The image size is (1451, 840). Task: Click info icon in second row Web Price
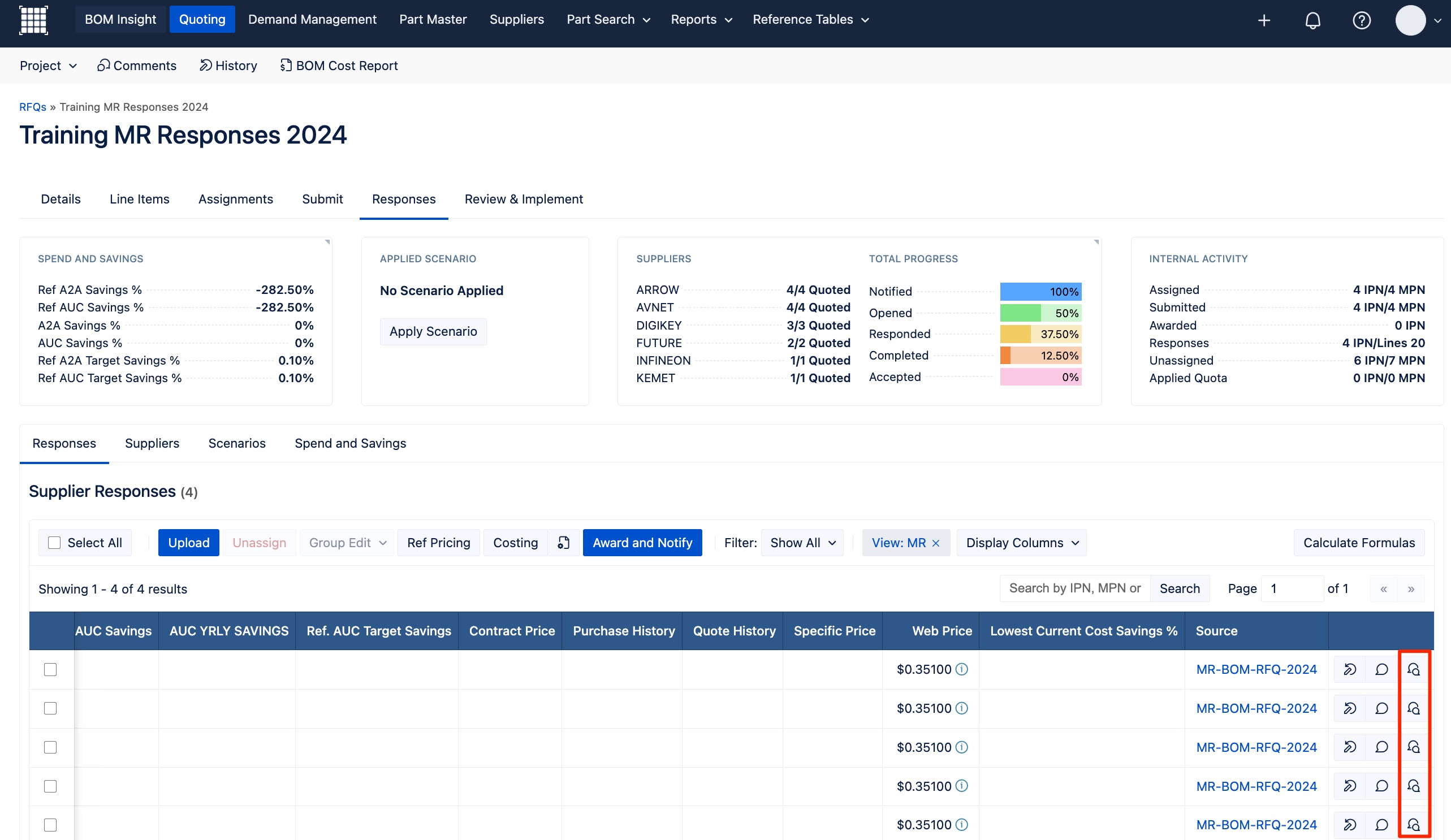click(x=961, y=708)
